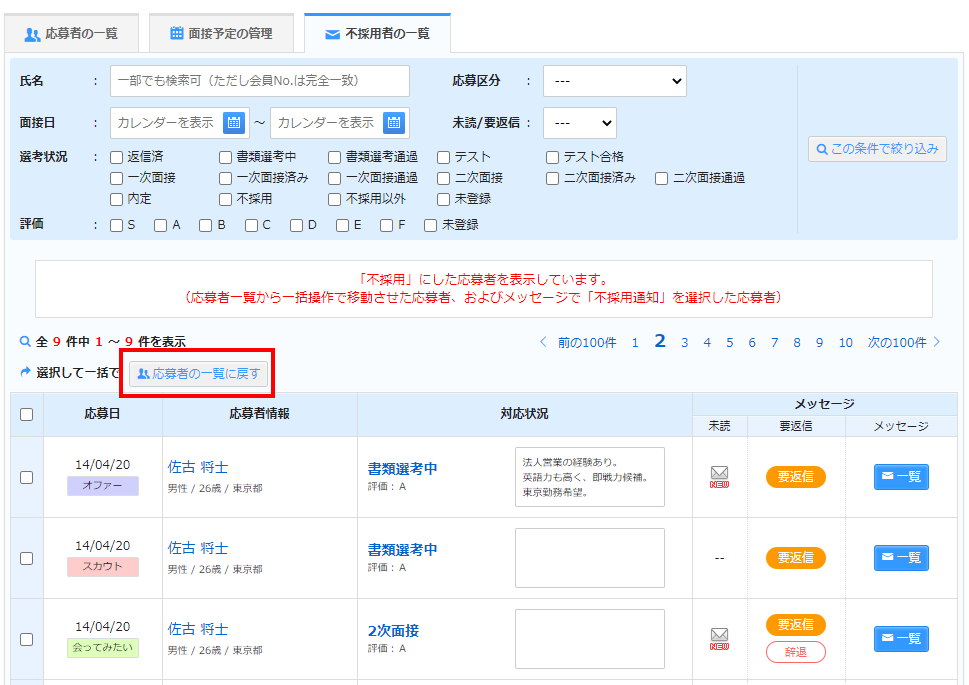Click 辞退 badge in third row
Viewport: 969px width, 685px height.
pos(796,652)
